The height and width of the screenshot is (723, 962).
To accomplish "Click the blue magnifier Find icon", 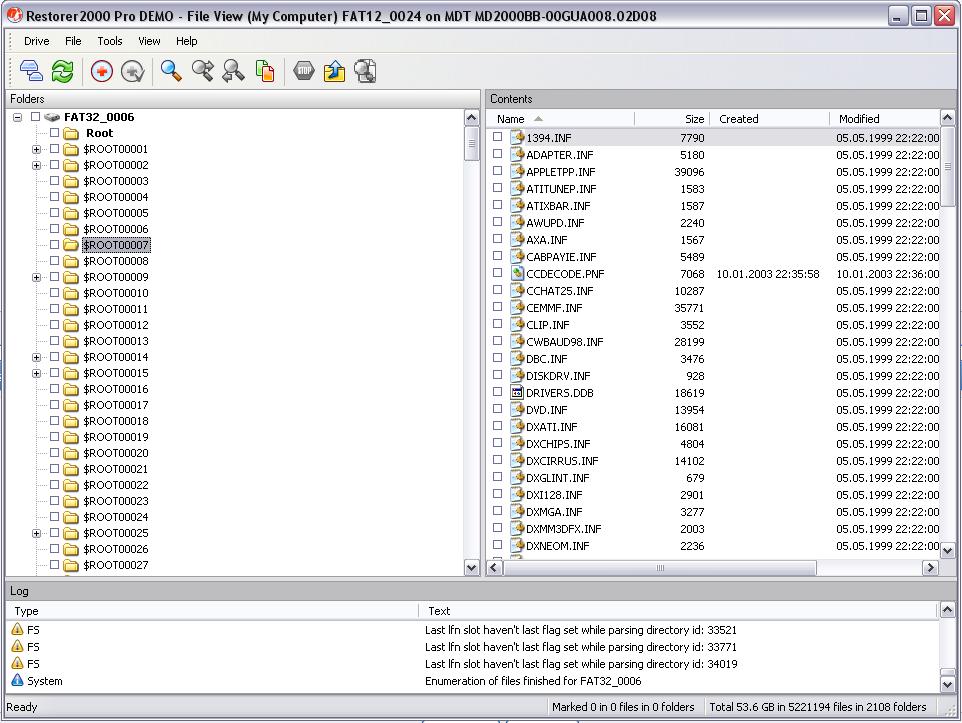I will 171,71.
